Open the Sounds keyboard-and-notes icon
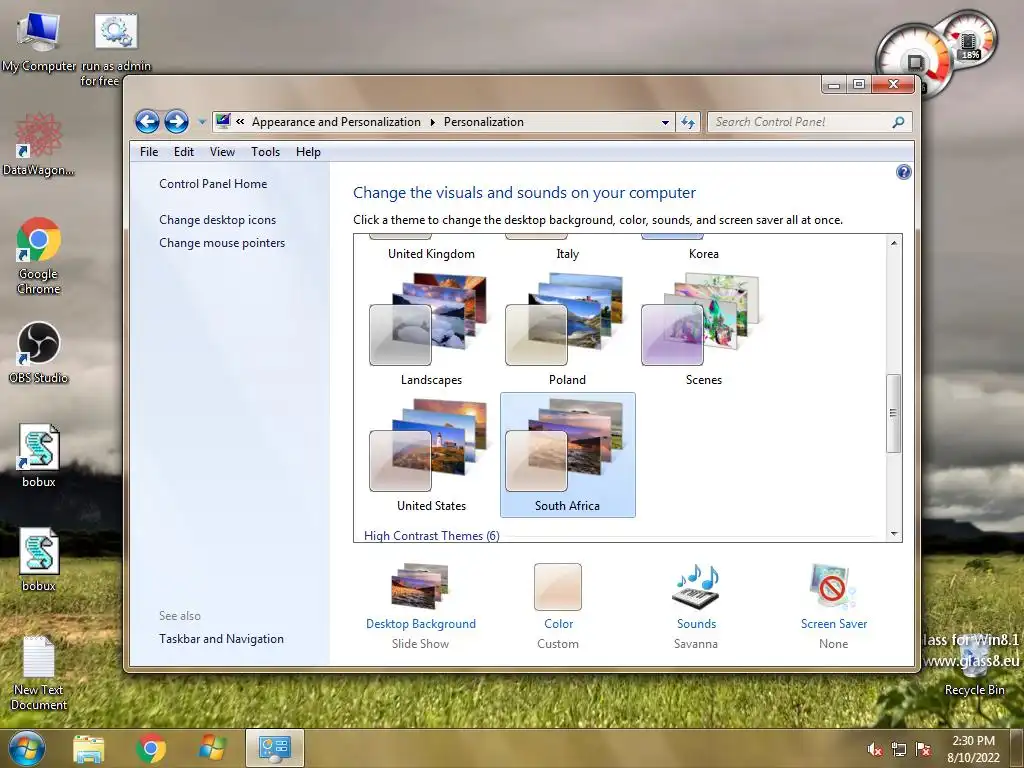 coord(696,586)
